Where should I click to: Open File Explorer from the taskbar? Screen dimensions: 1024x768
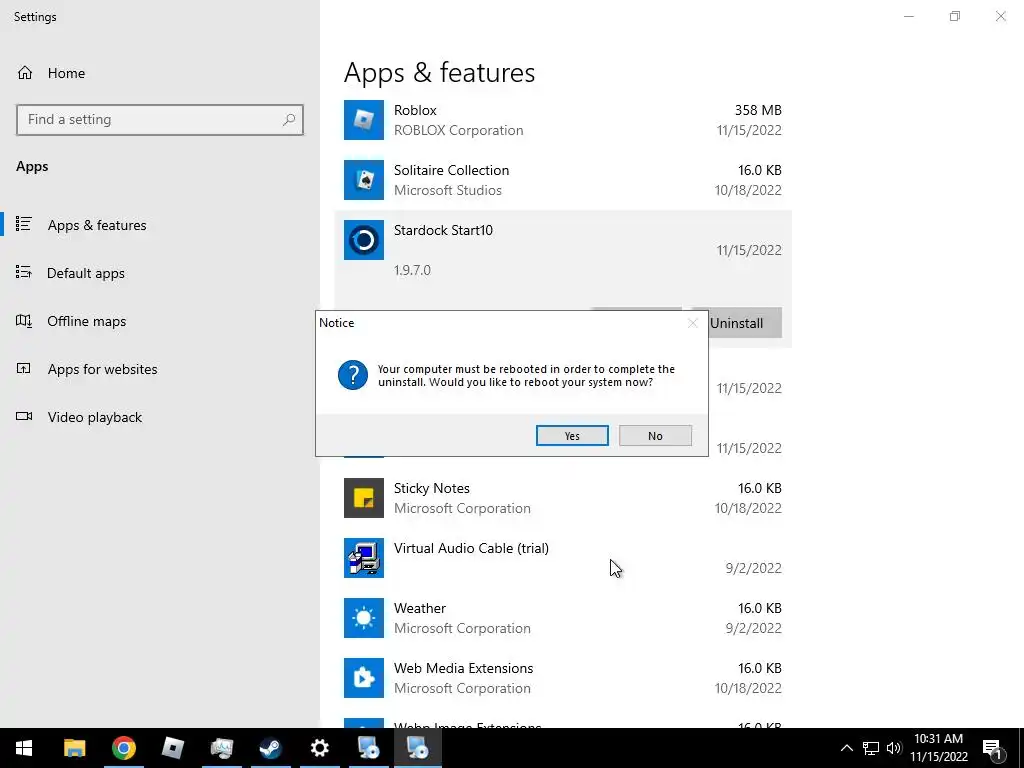[74, 748]
